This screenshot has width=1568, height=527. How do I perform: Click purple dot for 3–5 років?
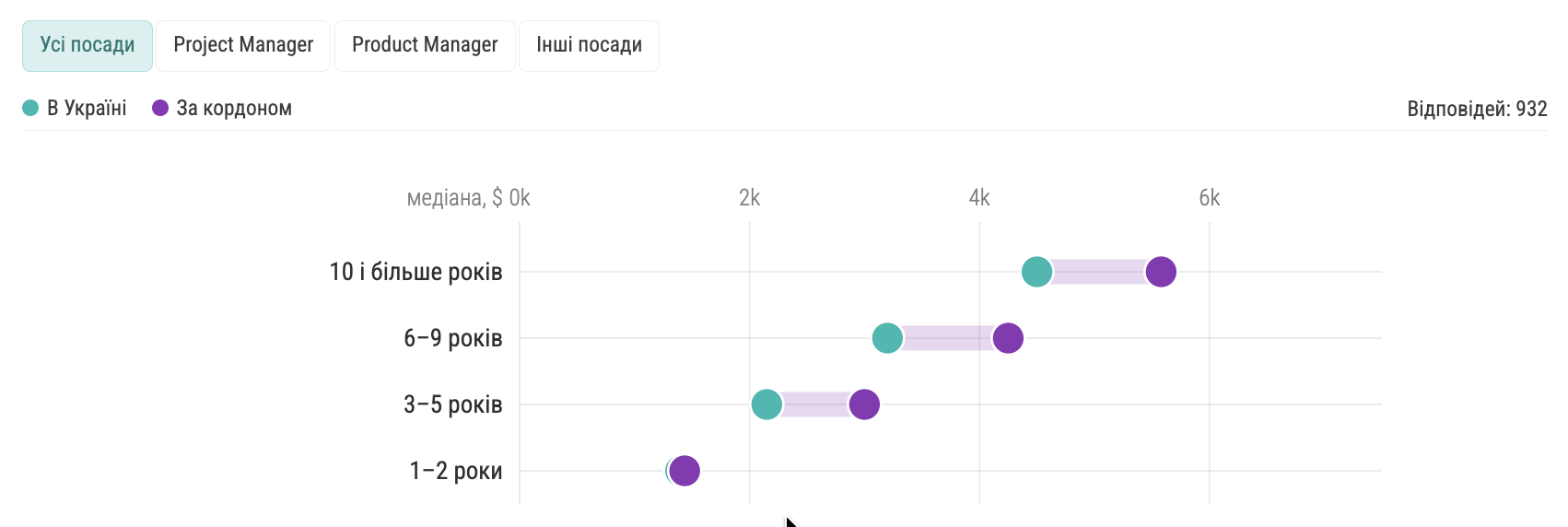click(864, 404)
